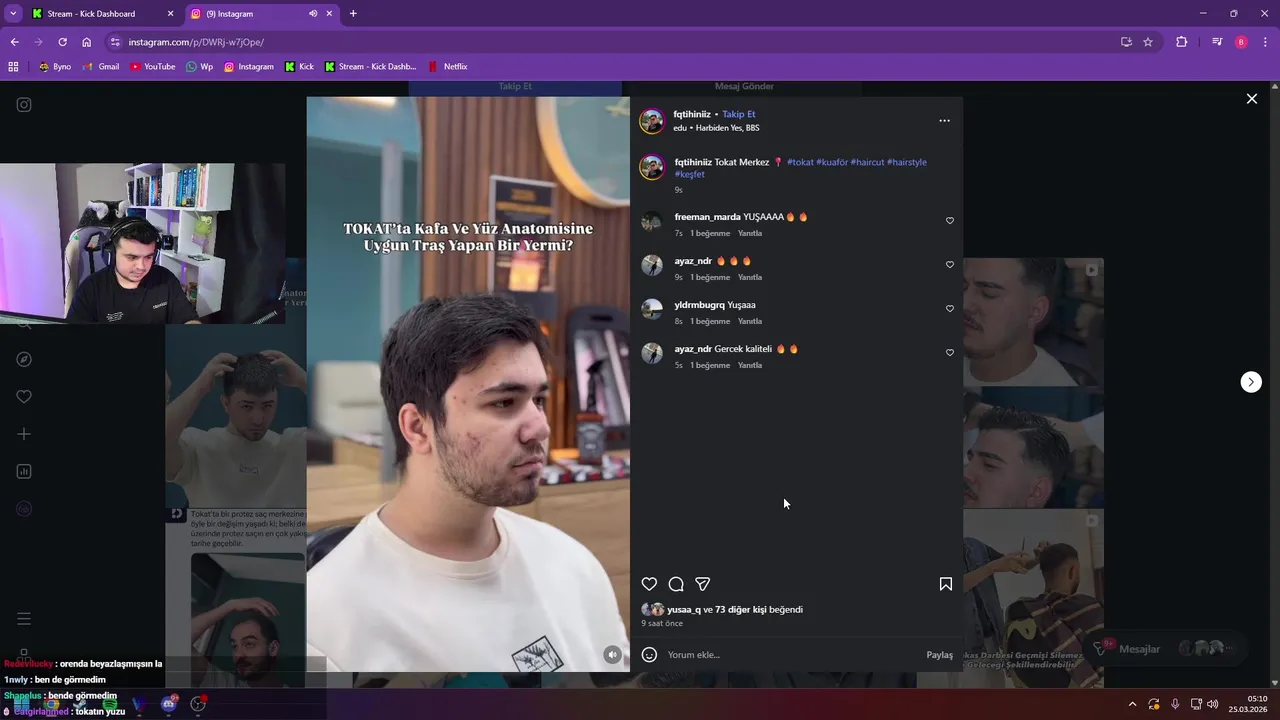Like freeman_marda's comment

point(950,221)
